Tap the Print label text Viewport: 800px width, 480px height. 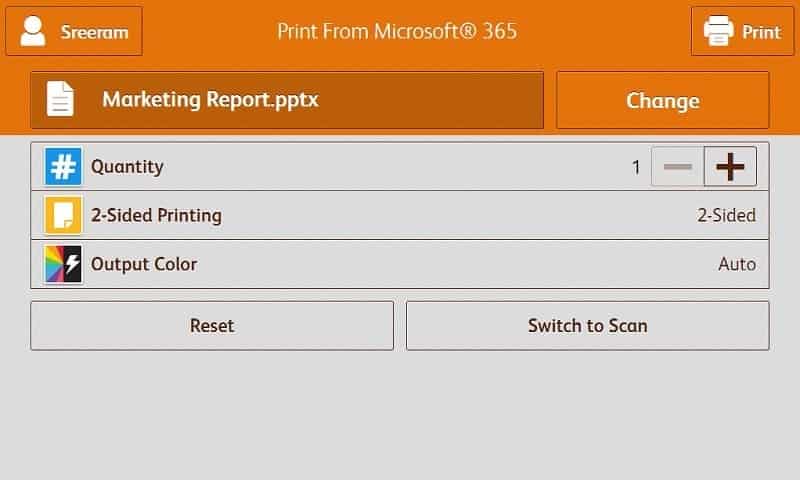[x=761, y=32]
